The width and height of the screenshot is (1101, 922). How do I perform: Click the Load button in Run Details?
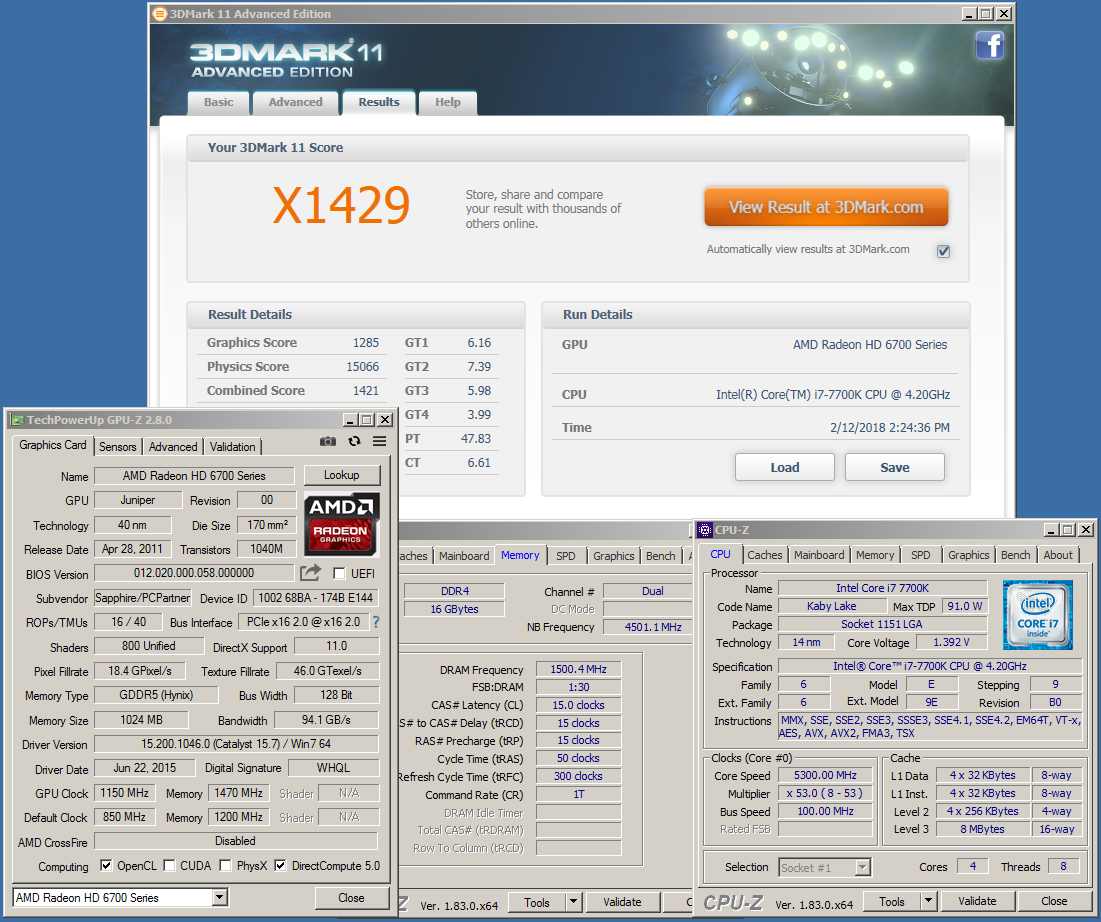tap(785, 467)
